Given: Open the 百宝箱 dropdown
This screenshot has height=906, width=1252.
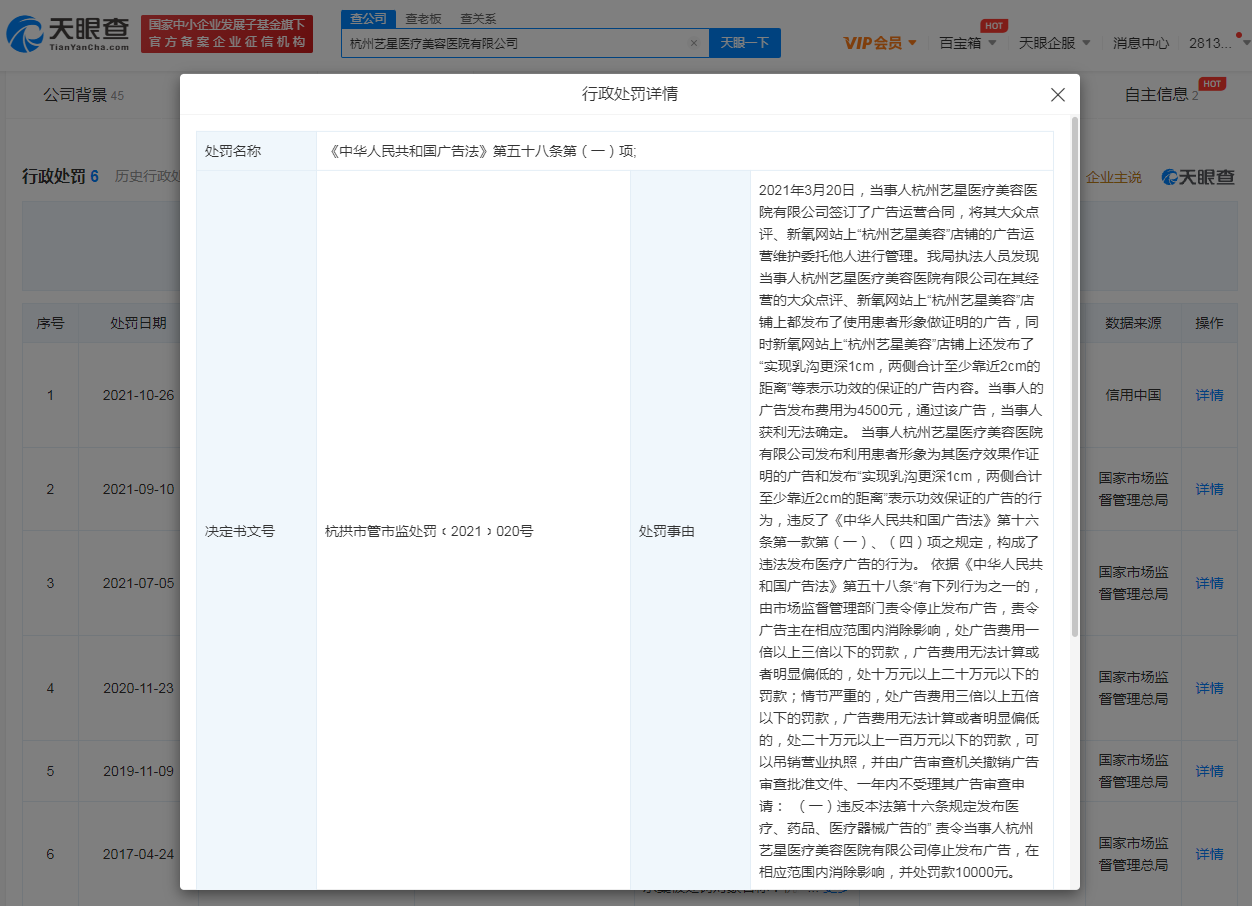Looking at the screenshot, I should click(x=968, y=43).
